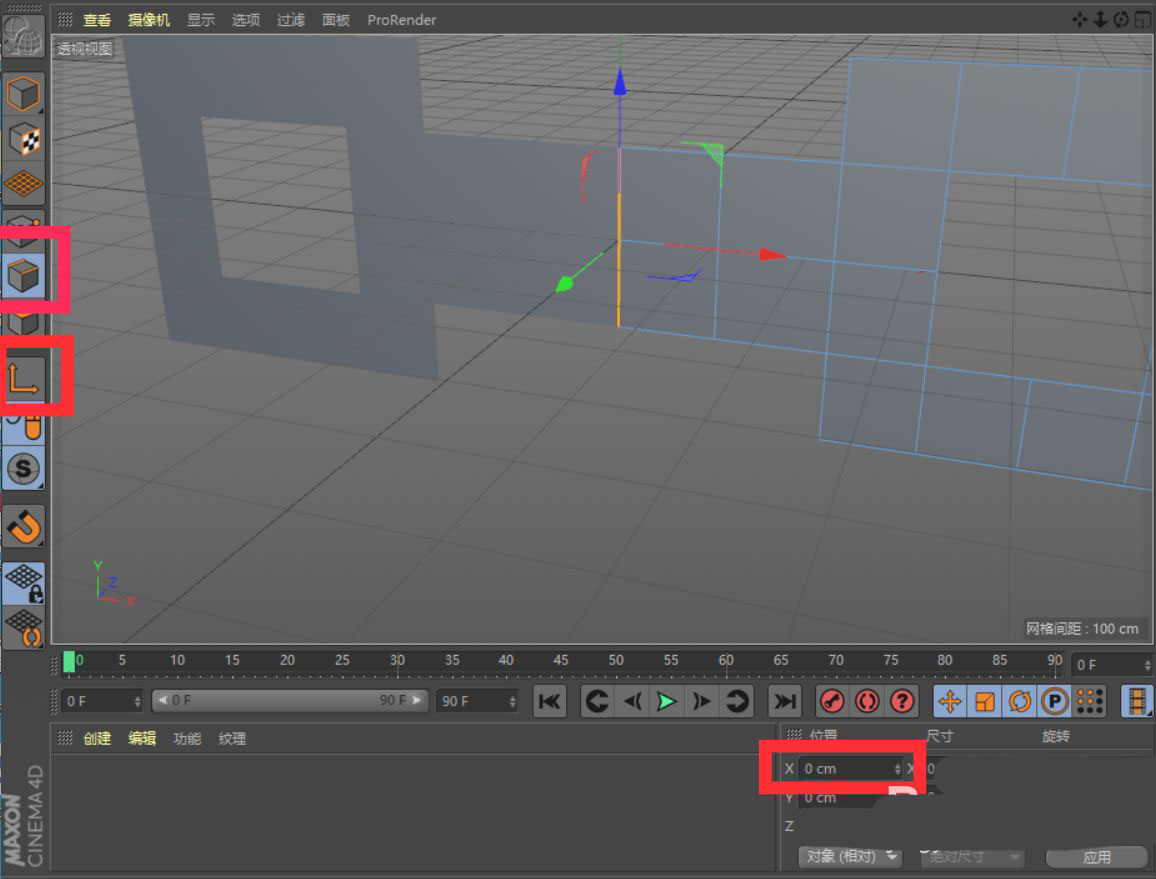The width and height of the screenshot is (1156, 879).
Task: Toggle Position keyframe recording (move arrows)
Action: [x=949, y=701]
